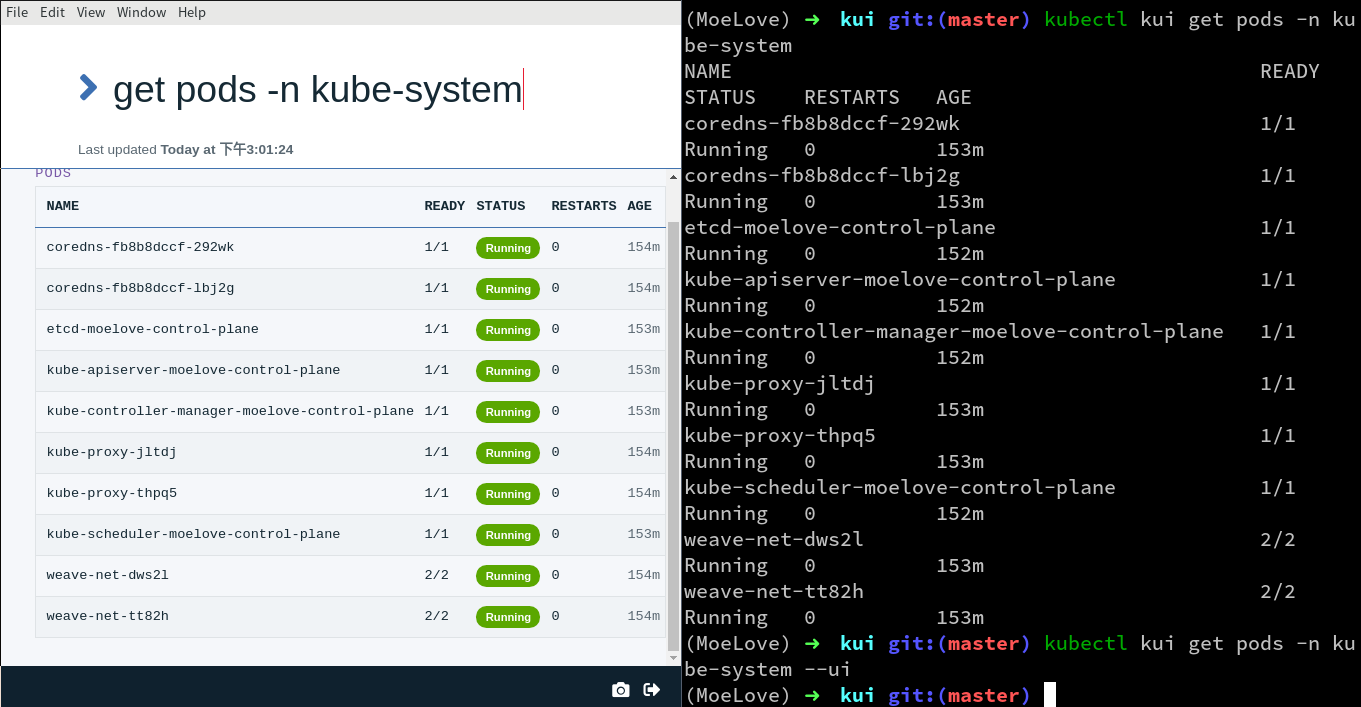Click the NAME column header
This screenshot has width=1361, height=707.
62,206
